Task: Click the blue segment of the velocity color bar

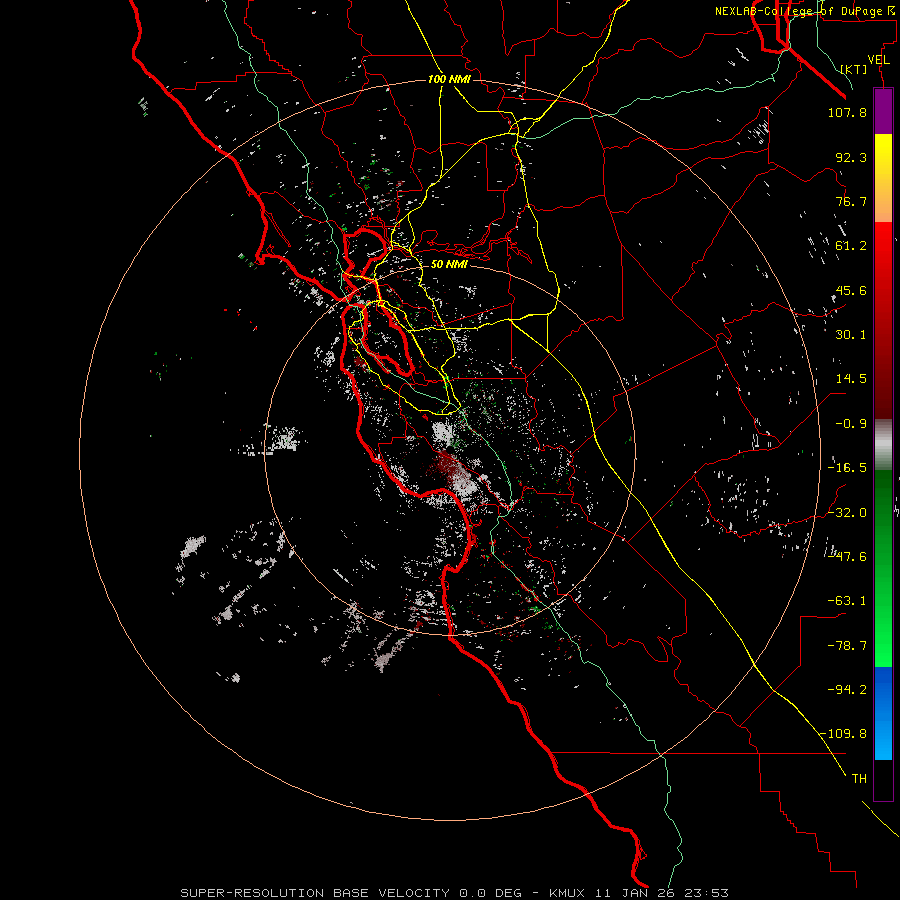Action: 883,713
